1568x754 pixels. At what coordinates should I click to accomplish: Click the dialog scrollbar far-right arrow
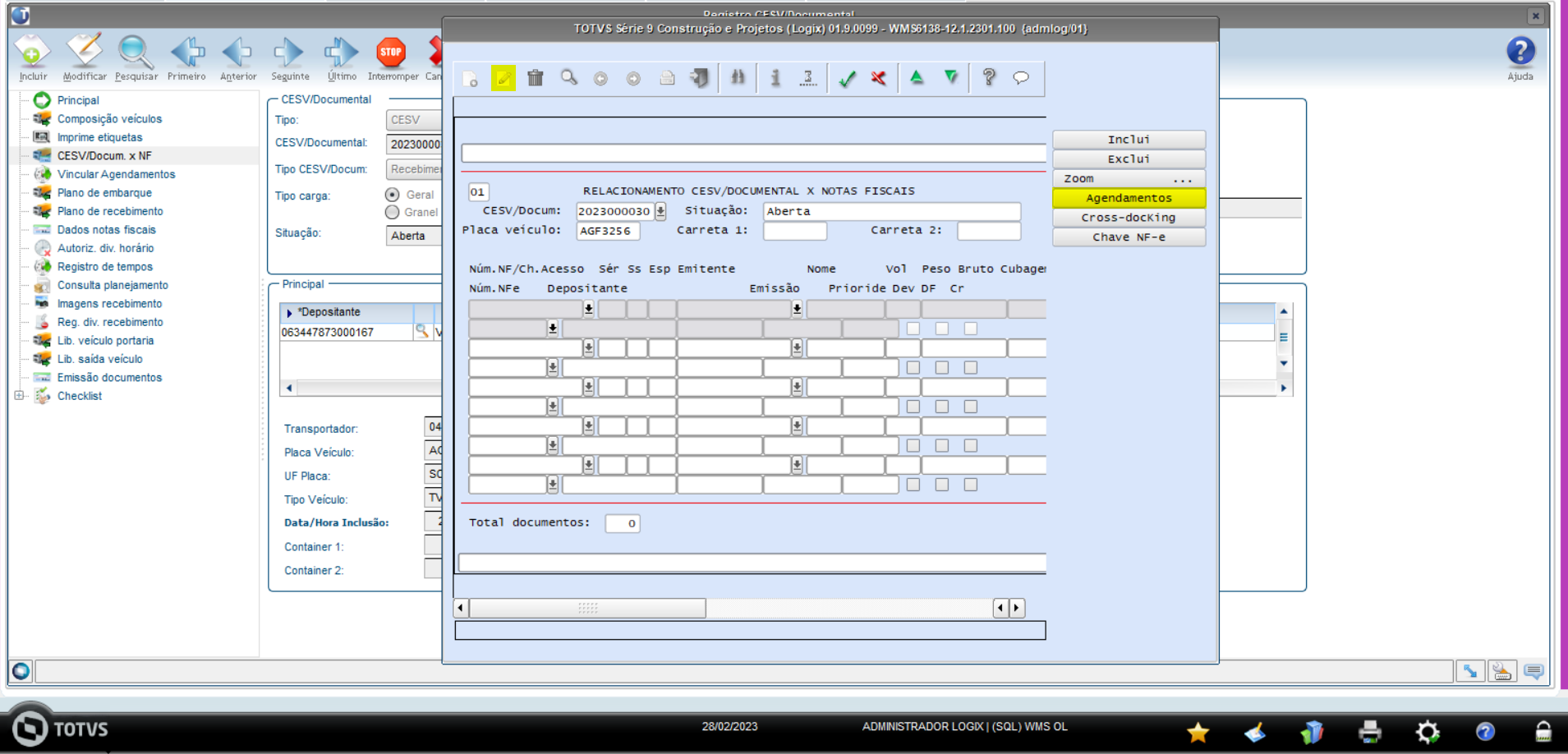coord(1017,608)
